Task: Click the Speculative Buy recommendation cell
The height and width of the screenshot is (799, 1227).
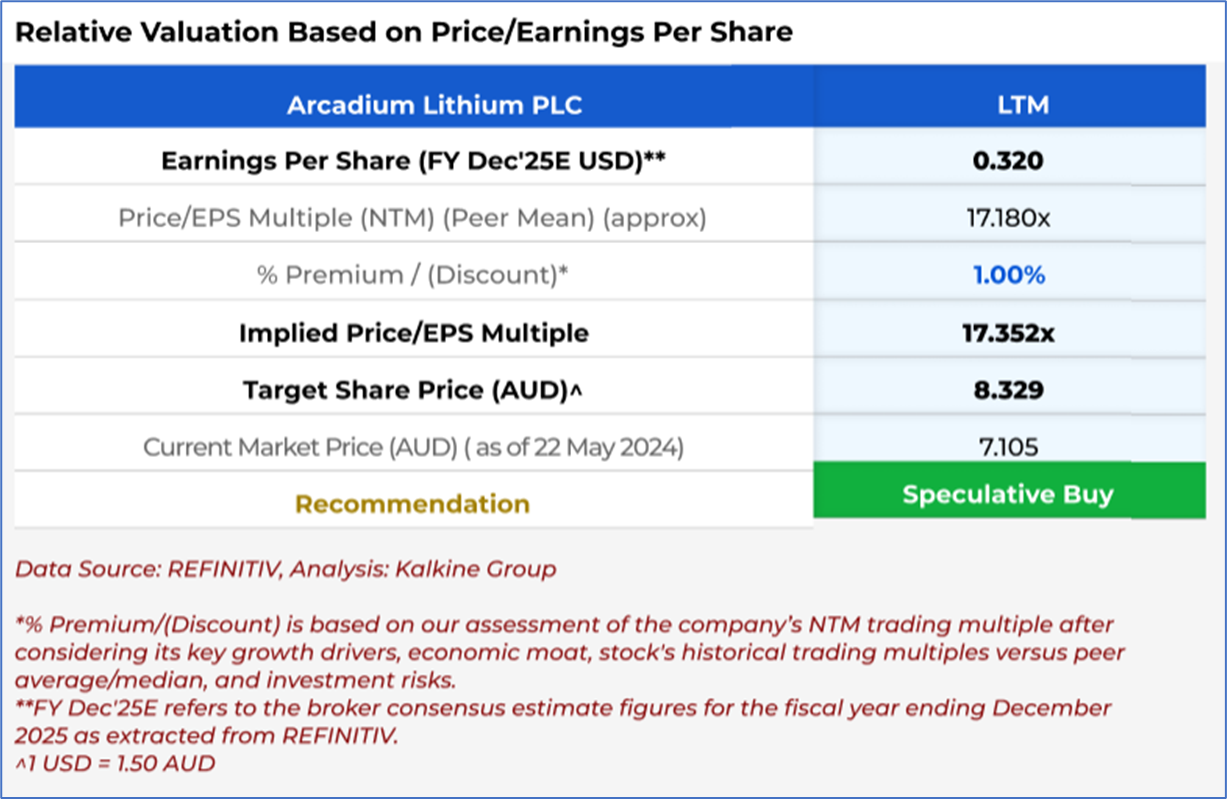Action: click(x=1008, y=494)
